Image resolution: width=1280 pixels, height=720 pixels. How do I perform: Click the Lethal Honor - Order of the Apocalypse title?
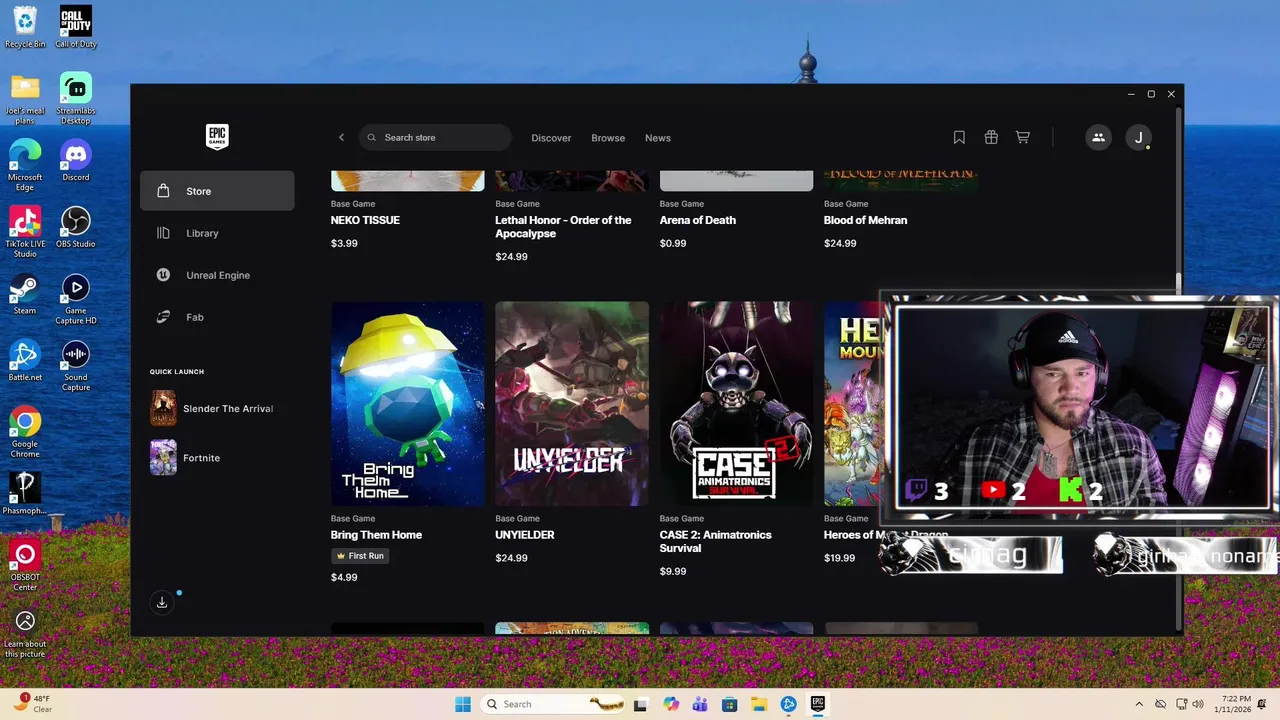563,227
